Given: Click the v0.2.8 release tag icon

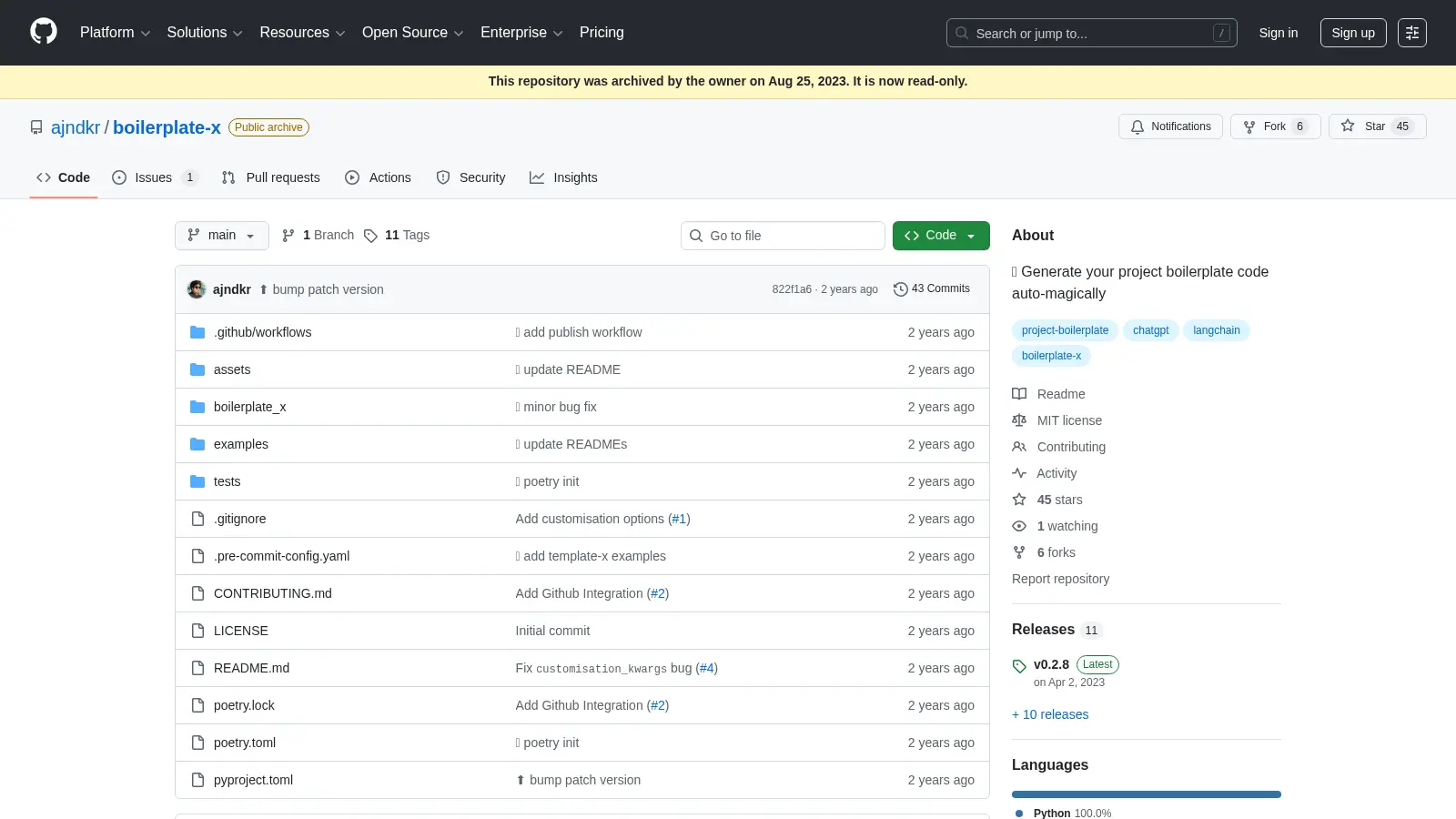Looking at the screenshot, I should tap(1019, 666).
